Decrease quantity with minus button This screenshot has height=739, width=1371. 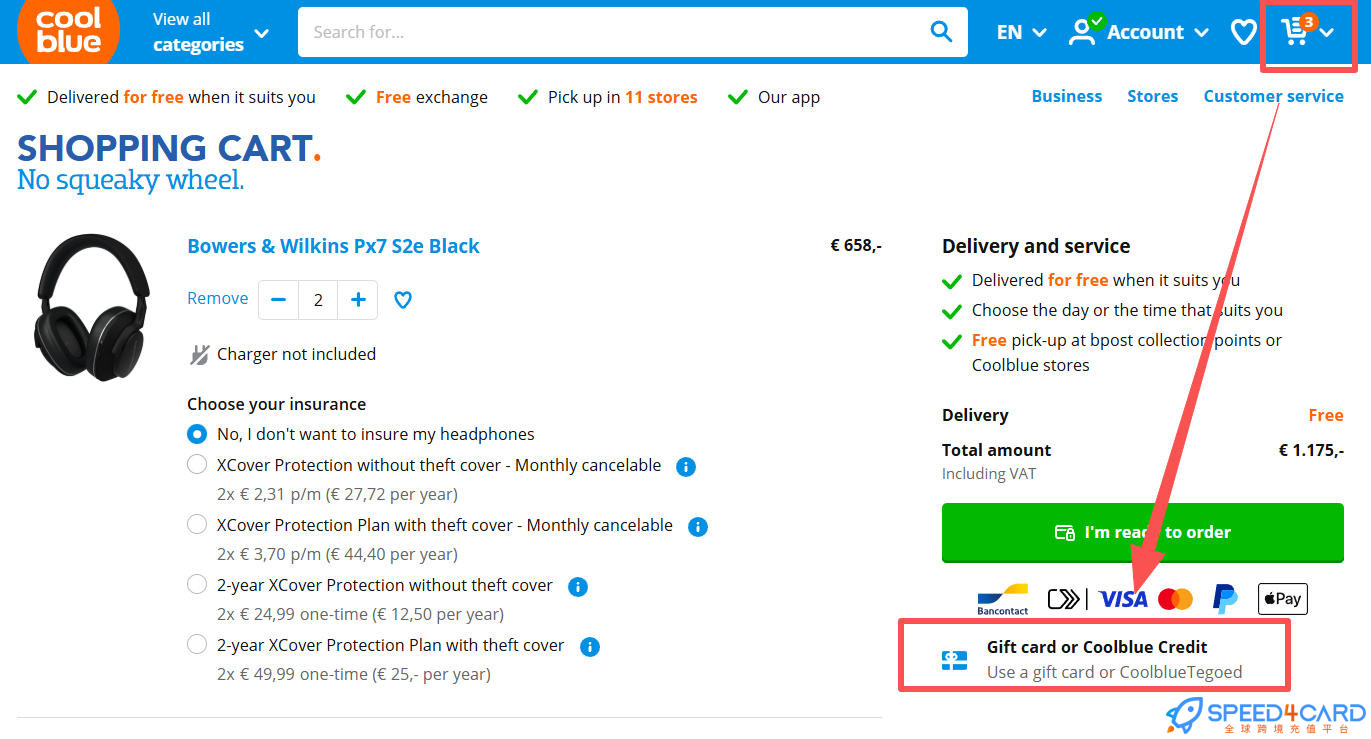279,299
